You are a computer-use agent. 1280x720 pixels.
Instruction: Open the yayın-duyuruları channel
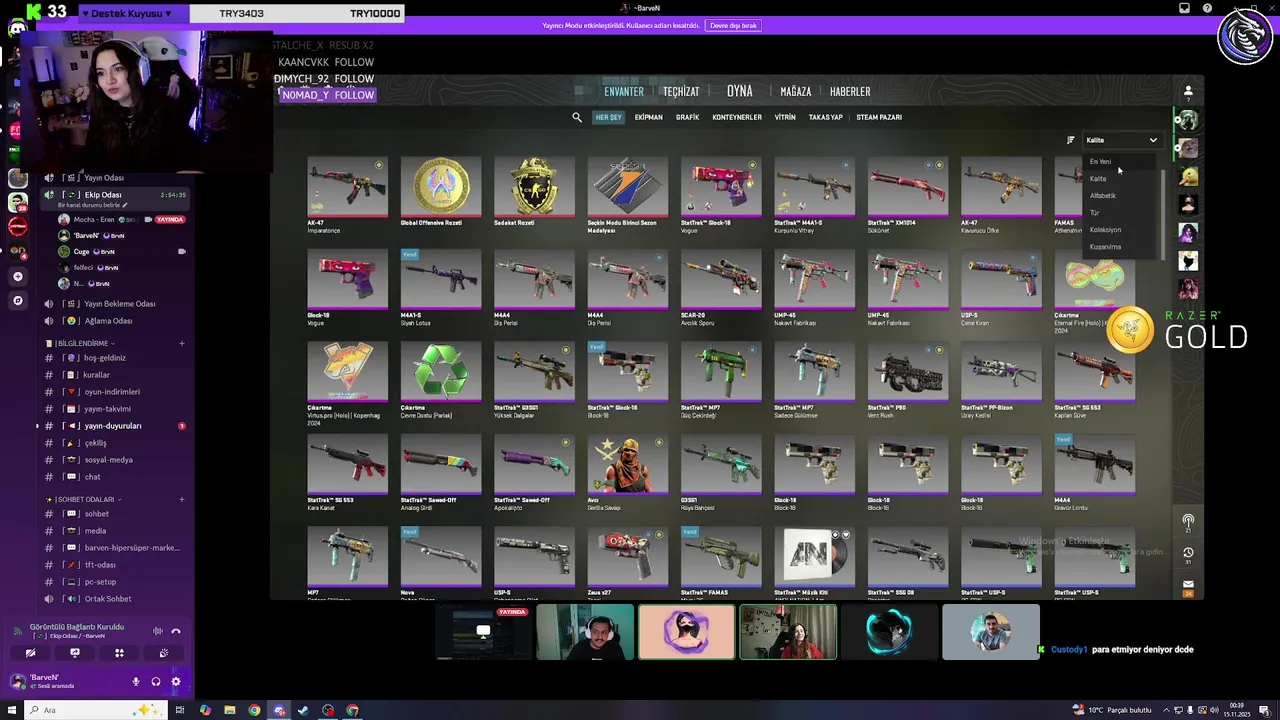[112, 426]
